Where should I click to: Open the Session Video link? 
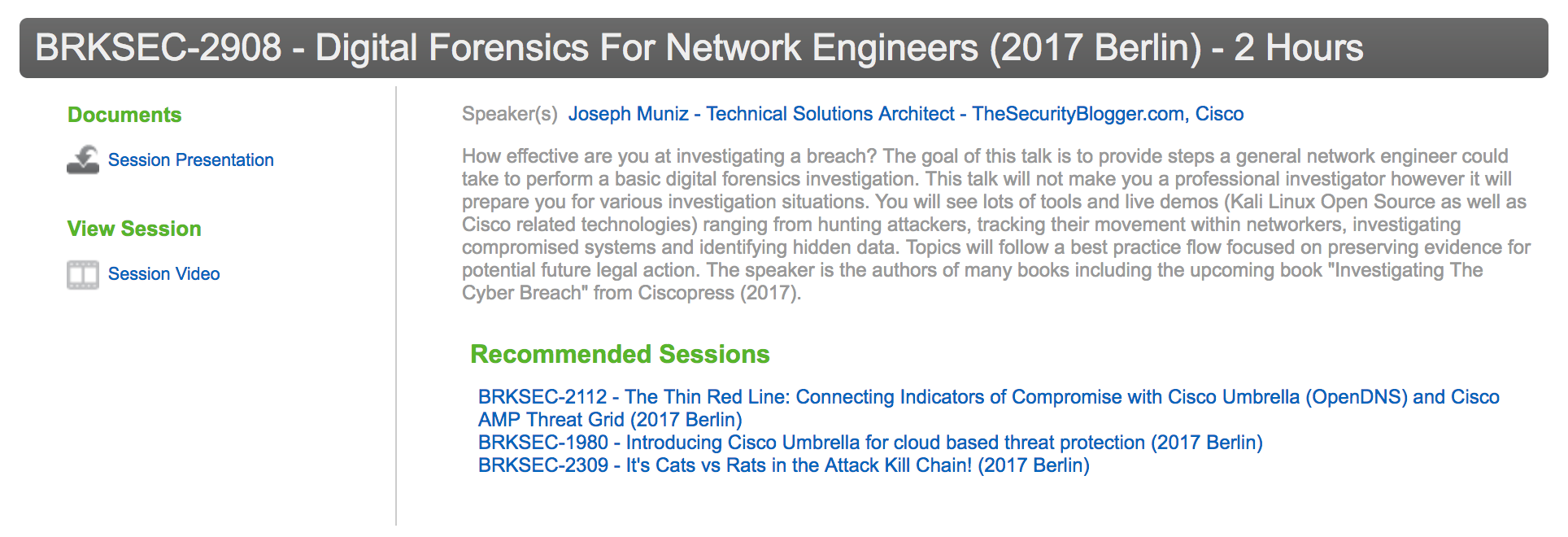click(163, 274)
